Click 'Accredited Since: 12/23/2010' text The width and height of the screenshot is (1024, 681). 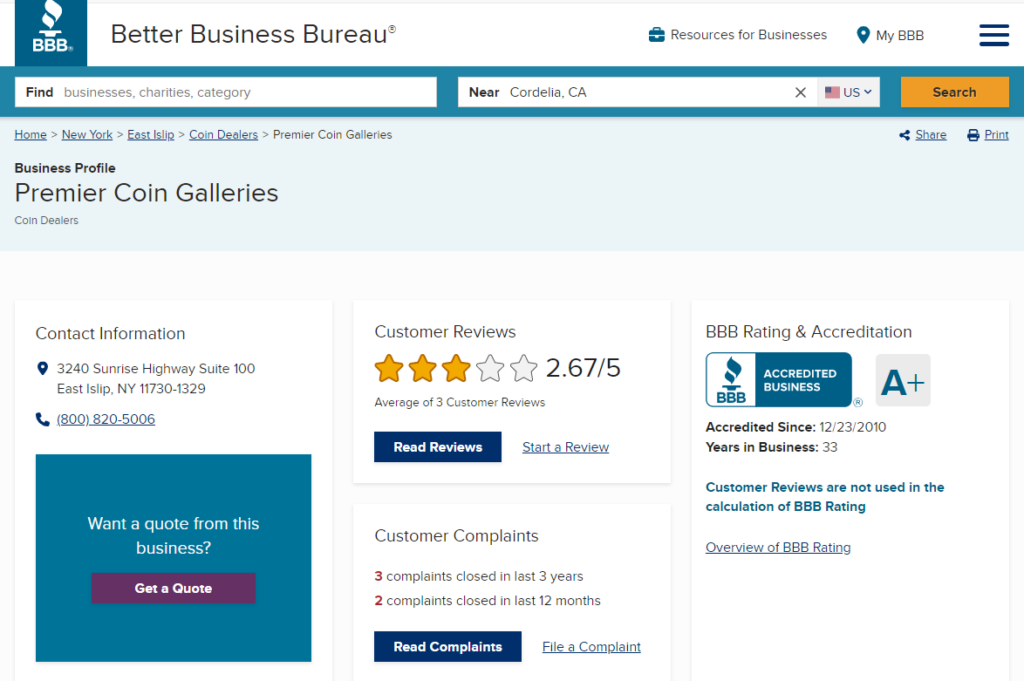[796, 427]
